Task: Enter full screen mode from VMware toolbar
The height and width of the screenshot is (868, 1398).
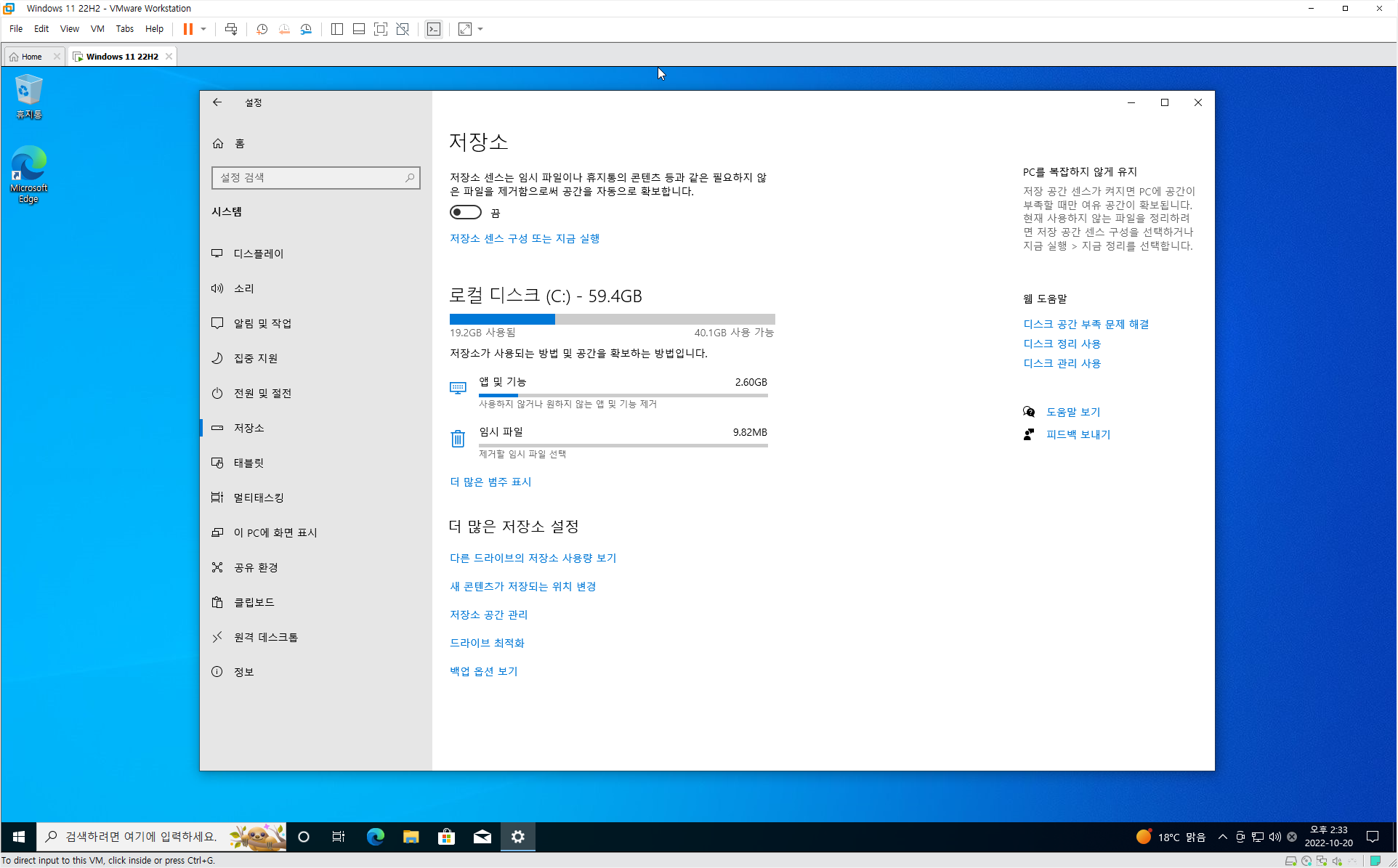Action: (380, 29)
